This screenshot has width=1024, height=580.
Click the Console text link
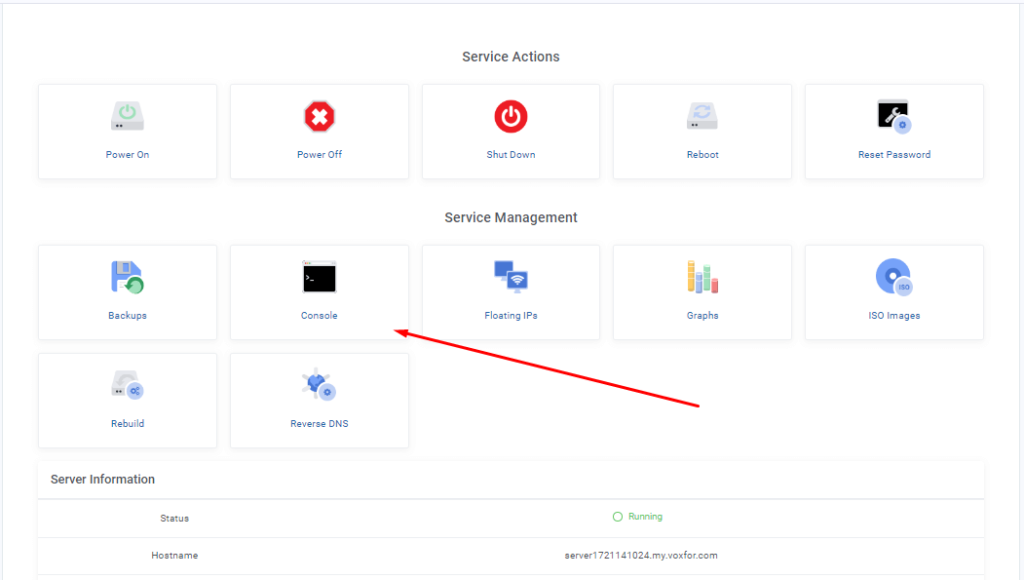[319, 316]
